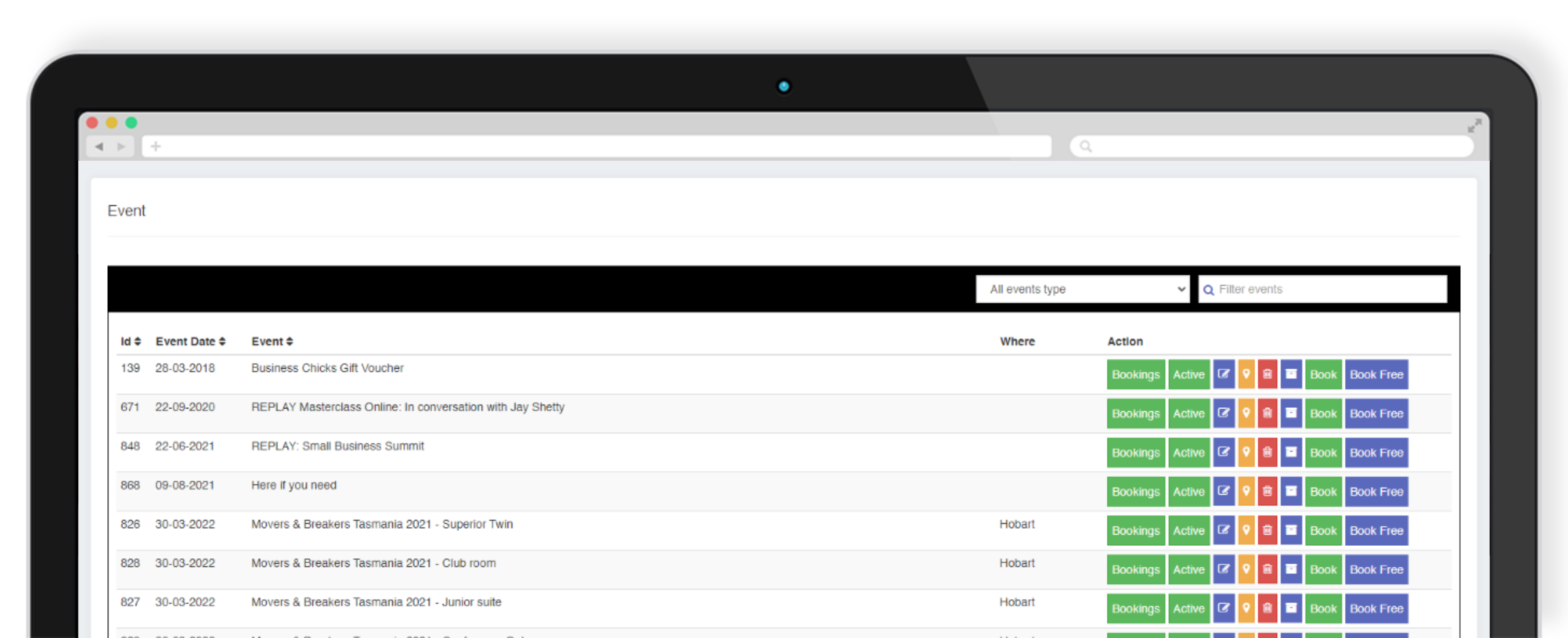Archive the Here if you need event
This screenshot has height=638, width=1568.
(1291, 492)
